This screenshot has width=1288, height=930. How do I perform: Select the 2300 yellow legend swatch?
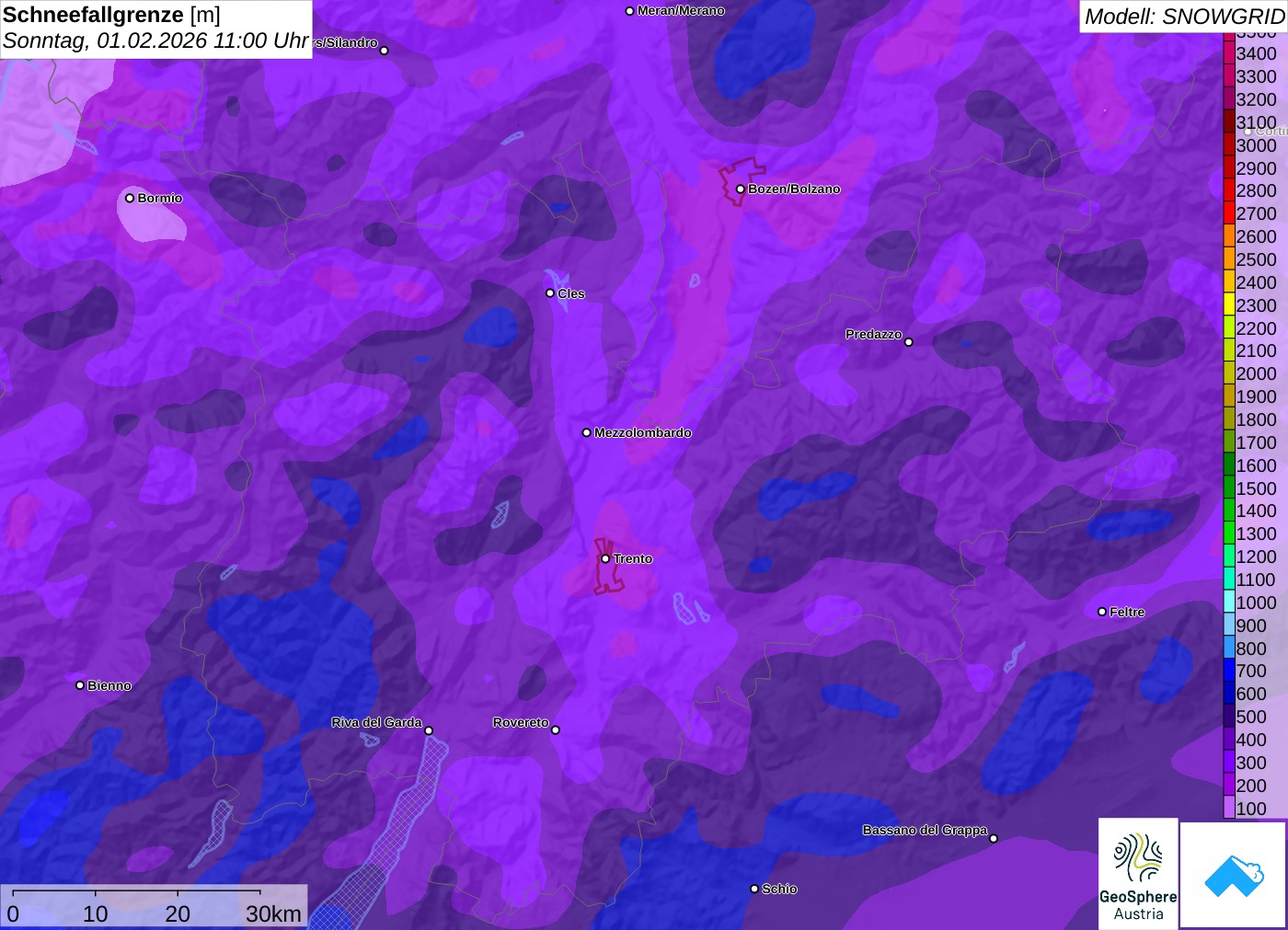click(x=1229, y=304)
